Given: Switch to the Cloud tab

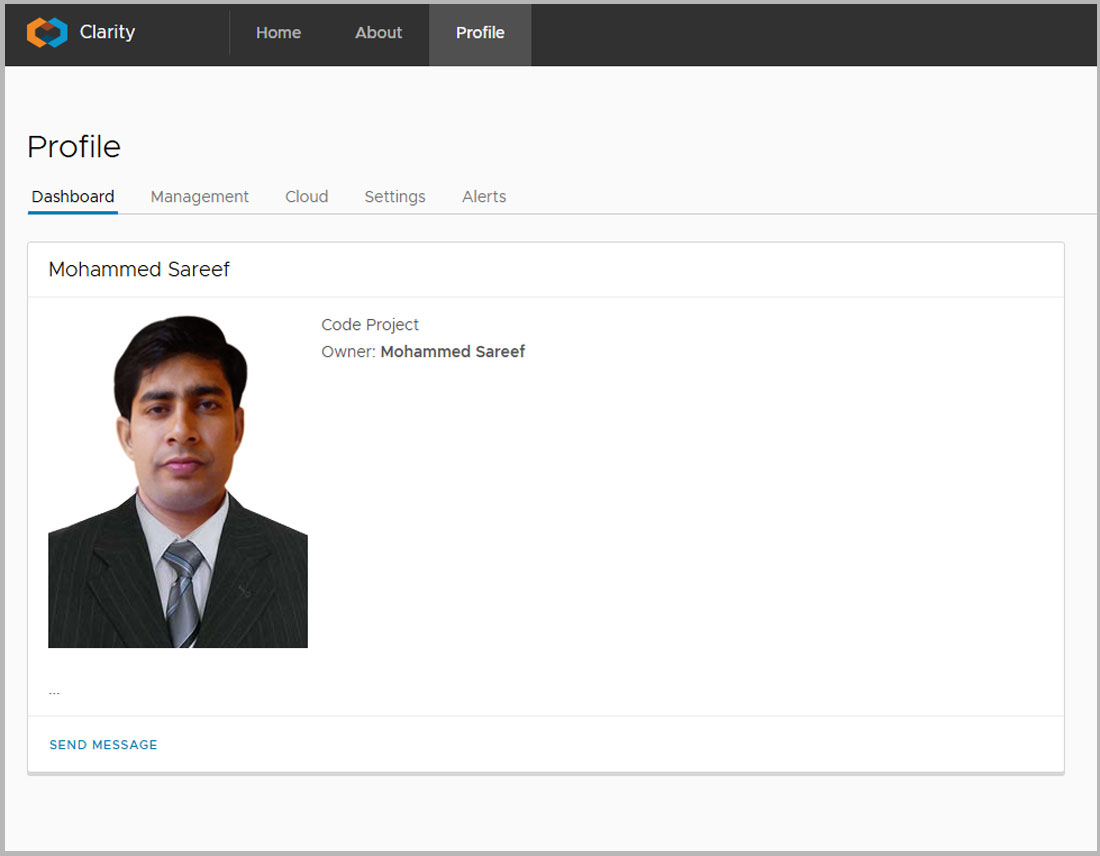Looking at the screenshot, I should pos(306,197).
